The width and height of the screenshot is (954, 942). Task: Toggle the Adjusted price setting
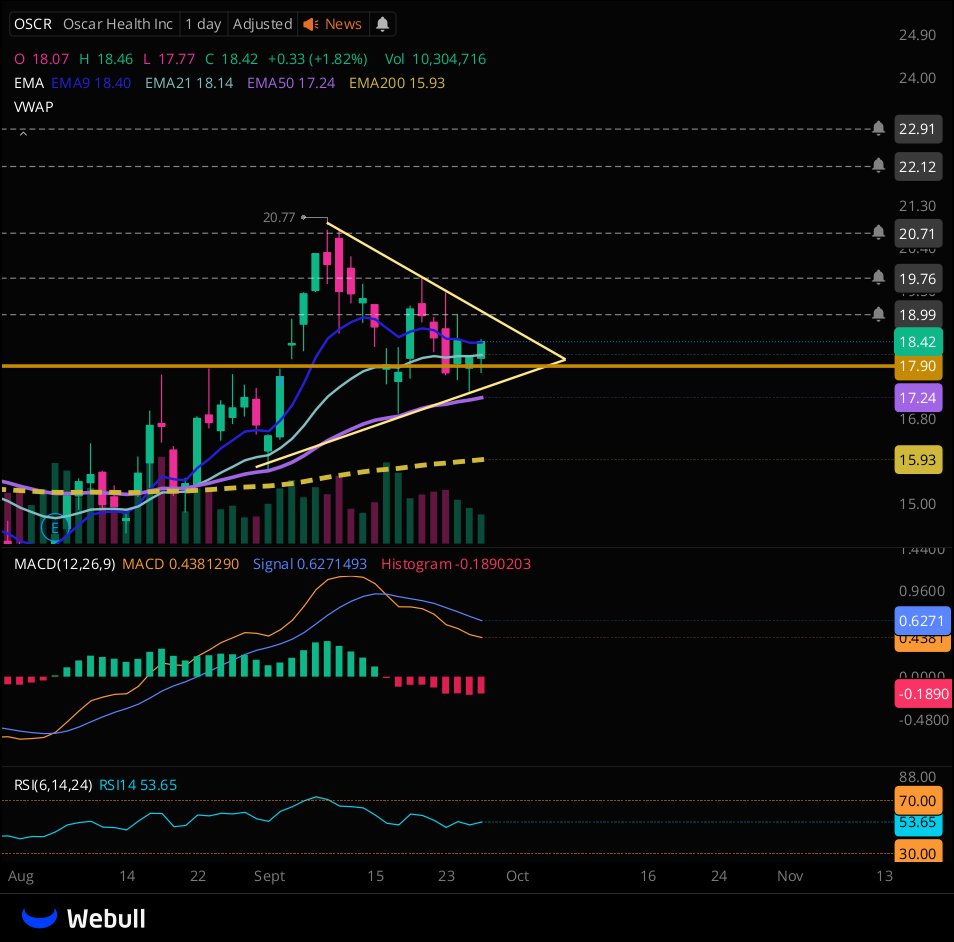pyautogui.click(x=262, y=24)
